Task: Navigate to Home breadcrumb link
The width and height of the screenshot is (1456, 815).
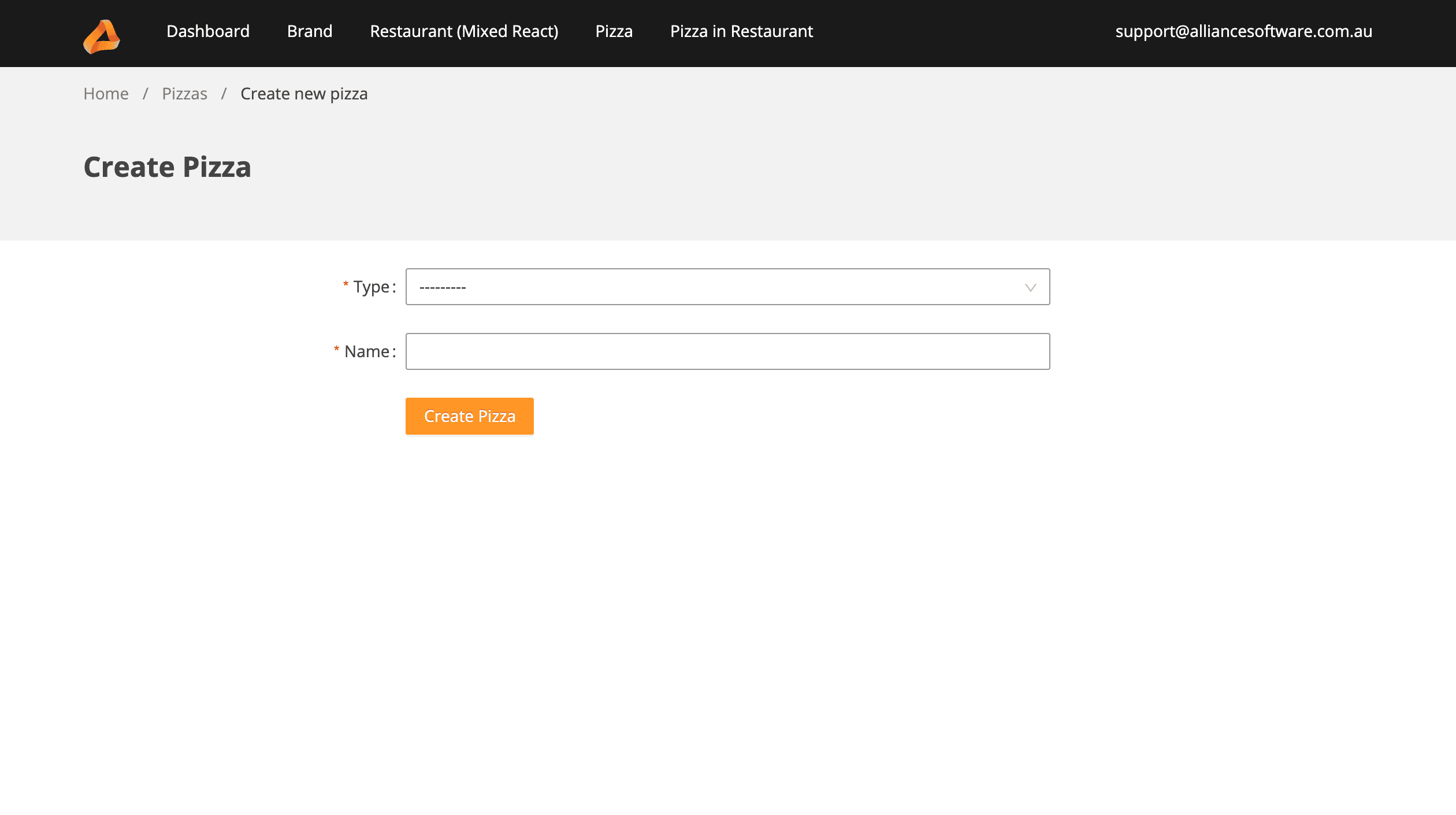Action: pos(106,94)
